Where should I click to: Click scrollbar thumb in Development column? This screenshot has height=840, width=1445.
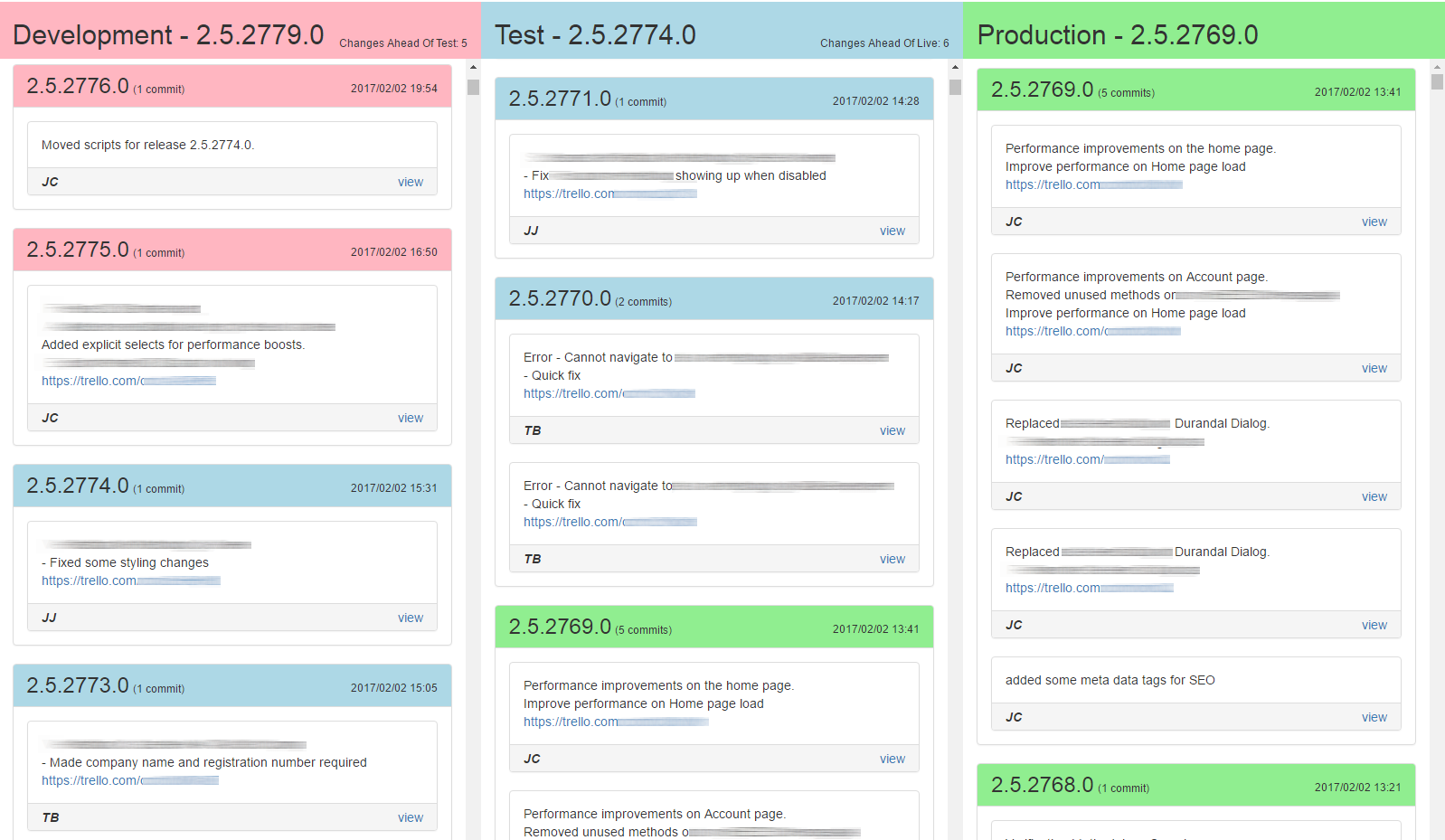click(473, 87)
